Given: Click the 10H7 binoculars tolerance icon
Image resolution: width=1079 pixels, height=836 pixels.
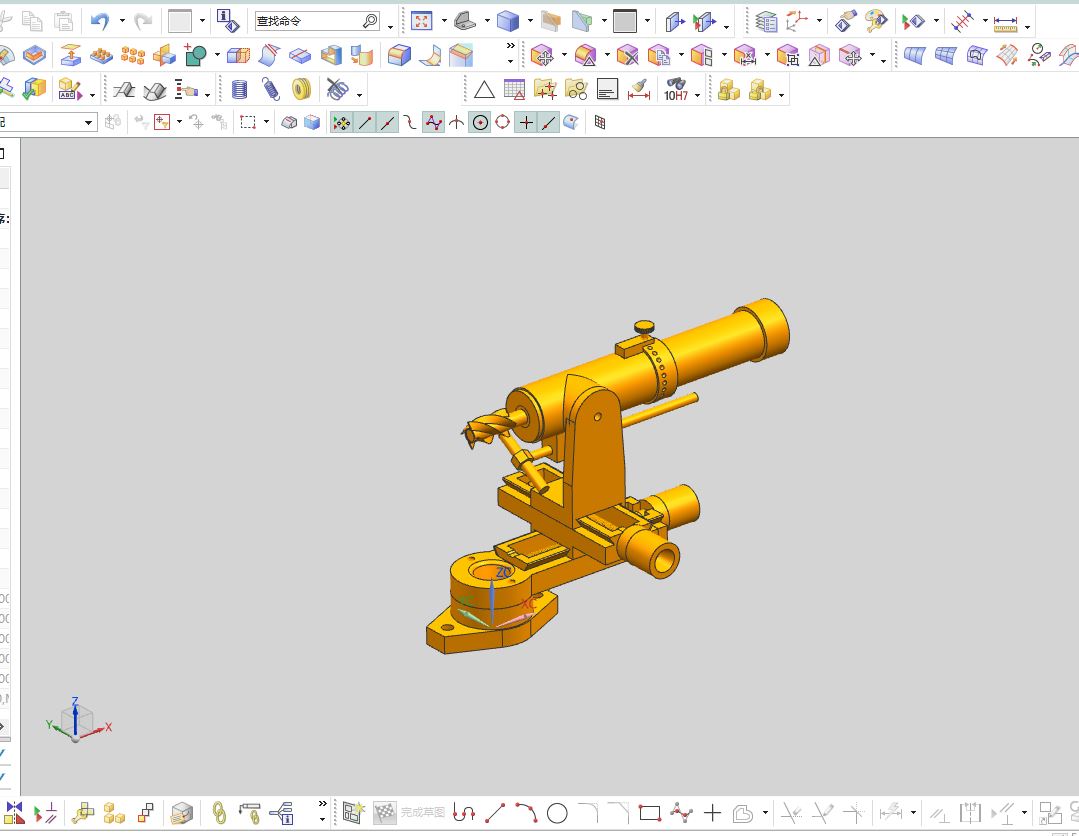Looking at the screenshot, I should (676, 89).
